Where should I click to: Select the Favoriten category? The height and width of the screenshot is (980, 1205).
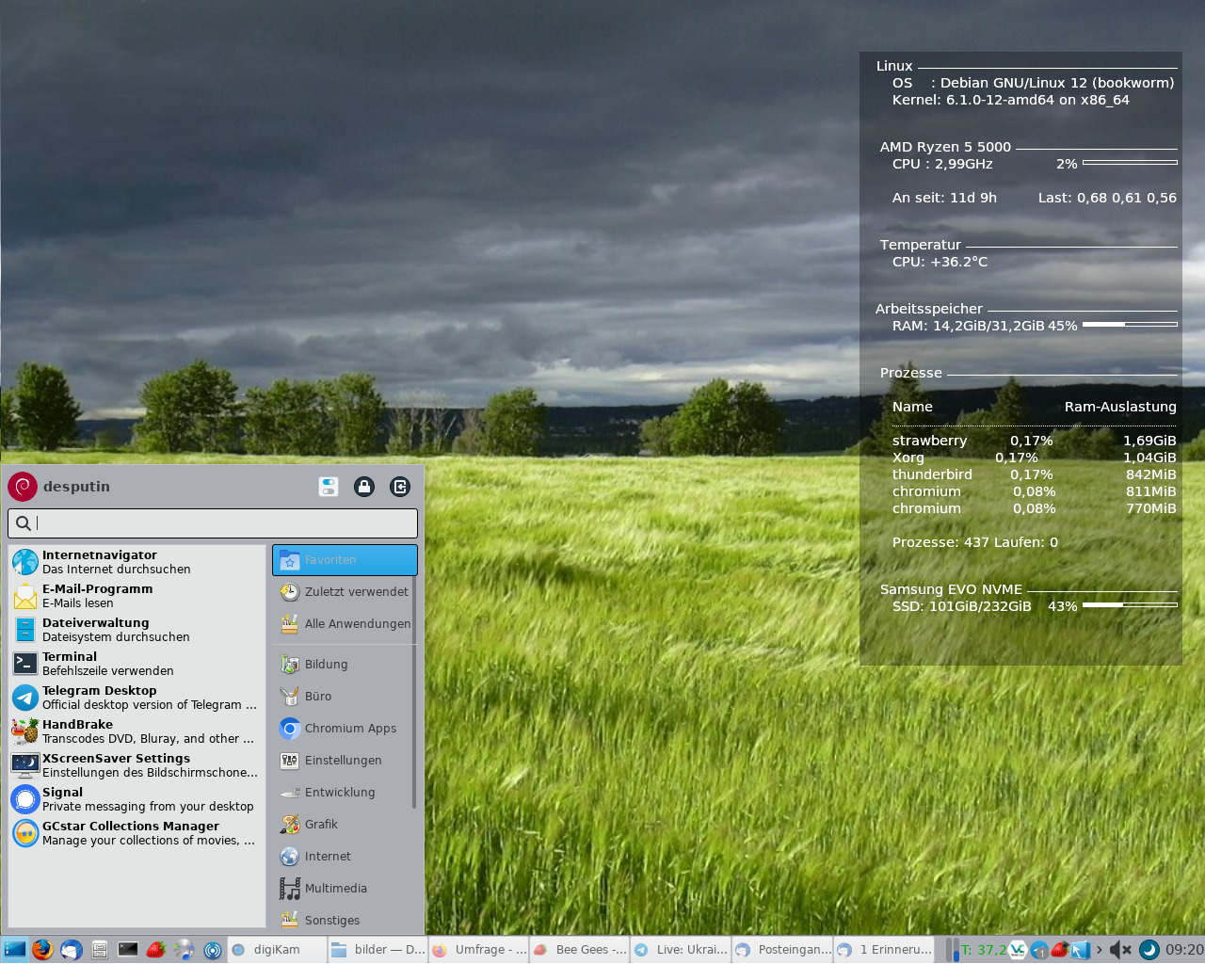(x=345, y=560)
